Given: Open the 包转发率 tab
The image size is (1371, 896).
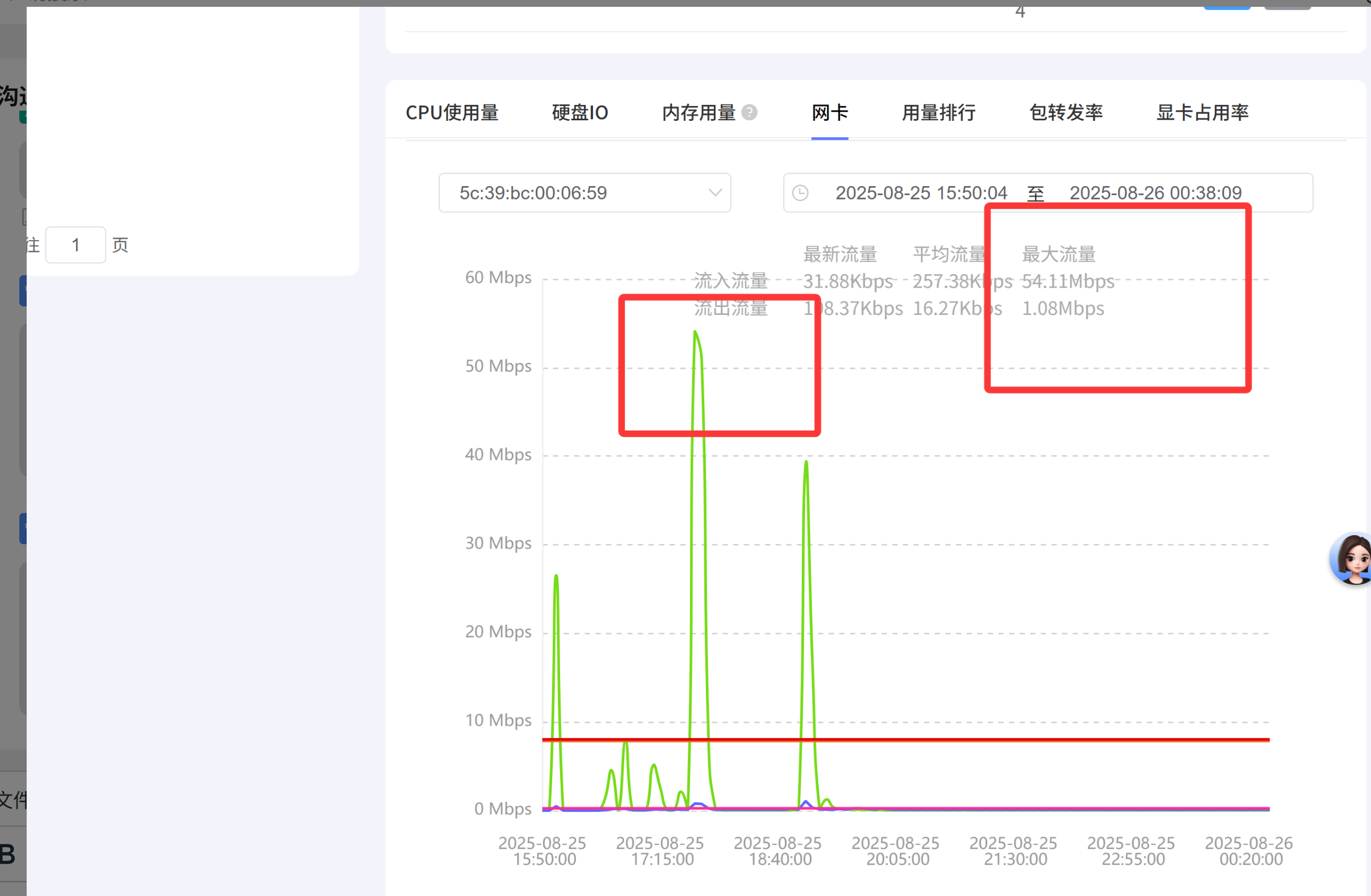Looking at the screenshot, I should coord(1066,112).
